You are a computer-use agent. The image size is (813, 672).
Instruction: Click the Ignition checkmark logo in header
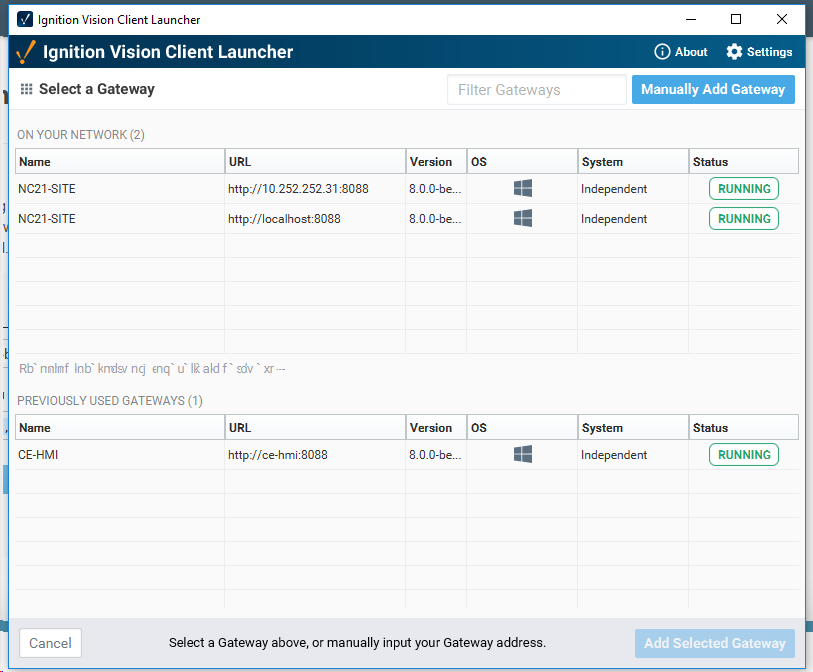click(x=26, y=52)
